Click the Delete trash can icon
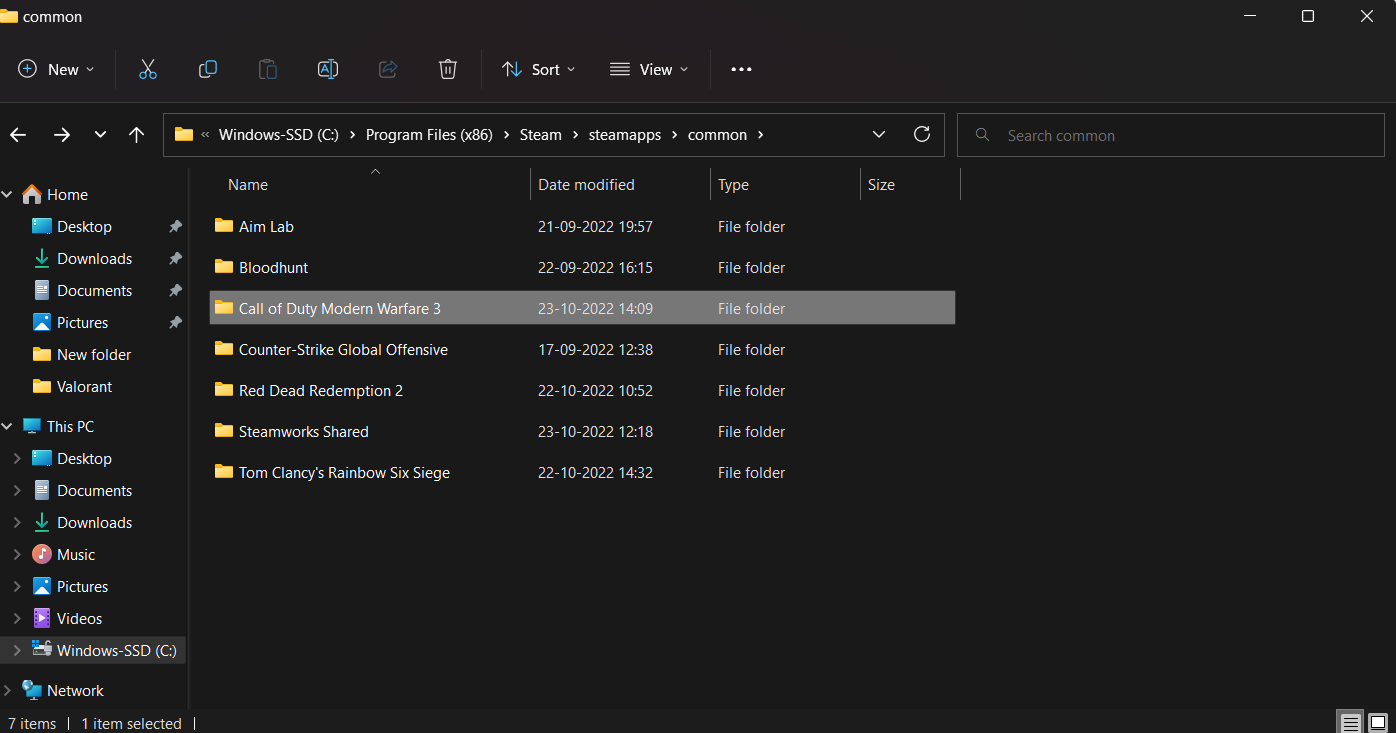 [448, 69]
